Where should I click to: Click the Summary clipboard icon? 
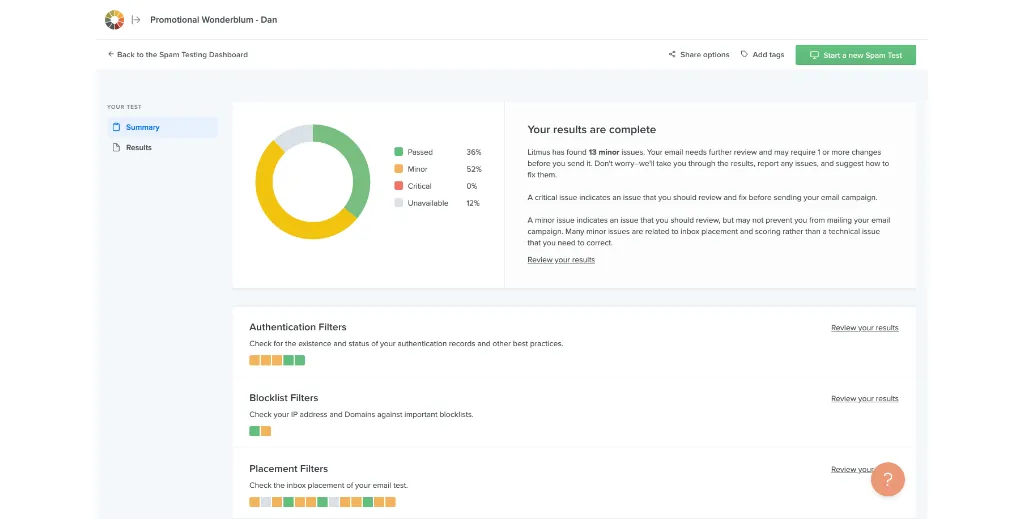click(116, 127)
